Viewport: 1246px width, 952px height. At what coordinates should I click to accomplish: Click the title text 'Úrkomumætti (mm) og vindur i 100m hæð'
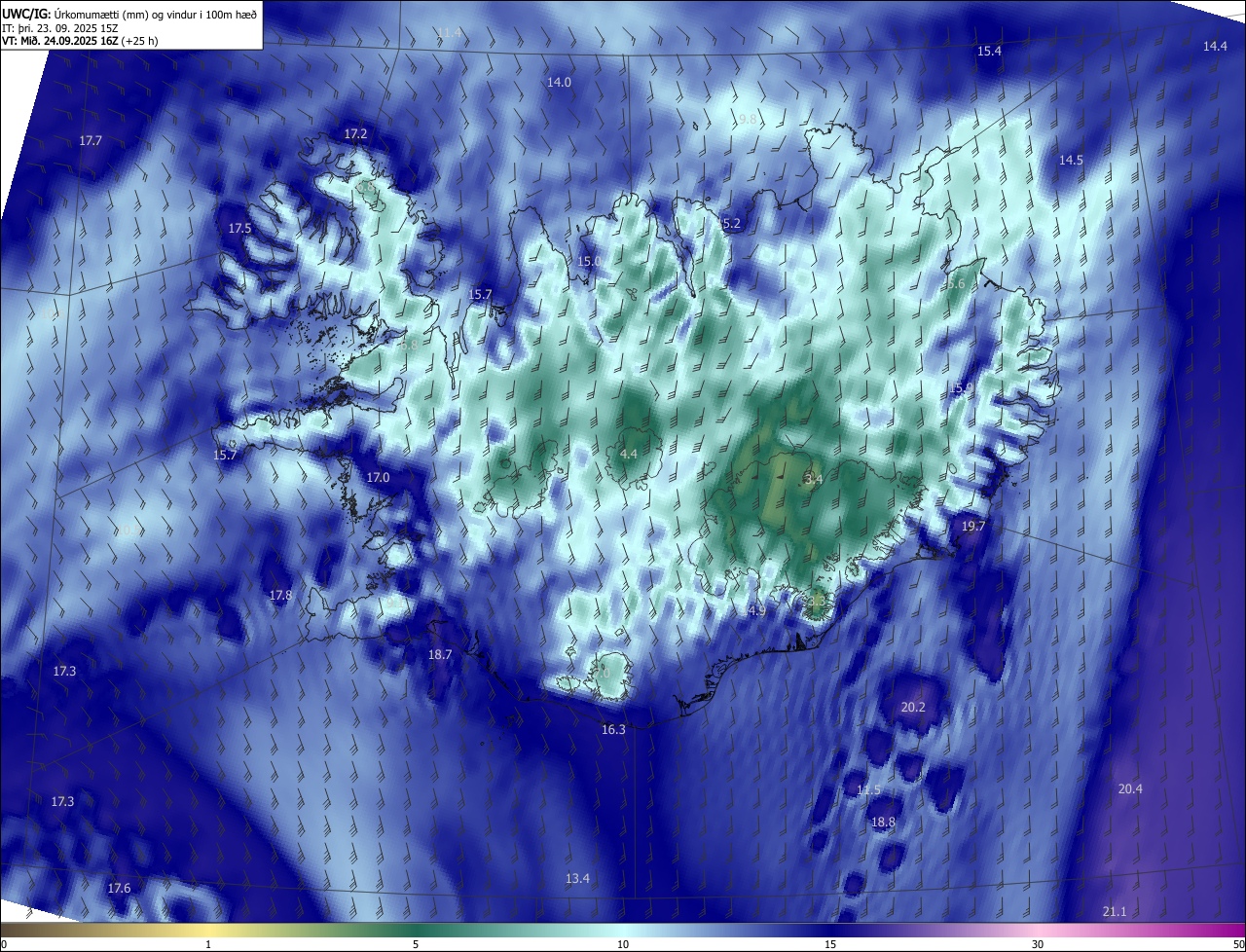155,14
